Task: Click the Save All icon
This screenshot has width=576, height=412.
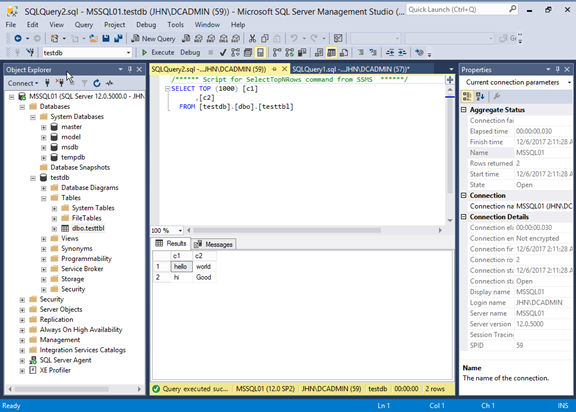Action: tap(118, 38)
